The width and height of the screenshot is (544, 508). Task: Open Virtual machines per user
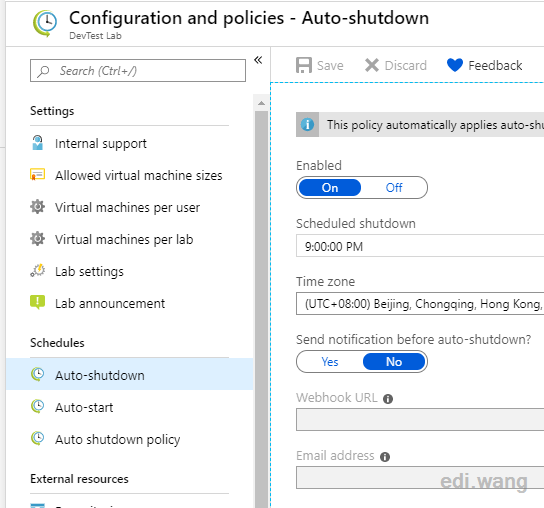pos(129,207)
